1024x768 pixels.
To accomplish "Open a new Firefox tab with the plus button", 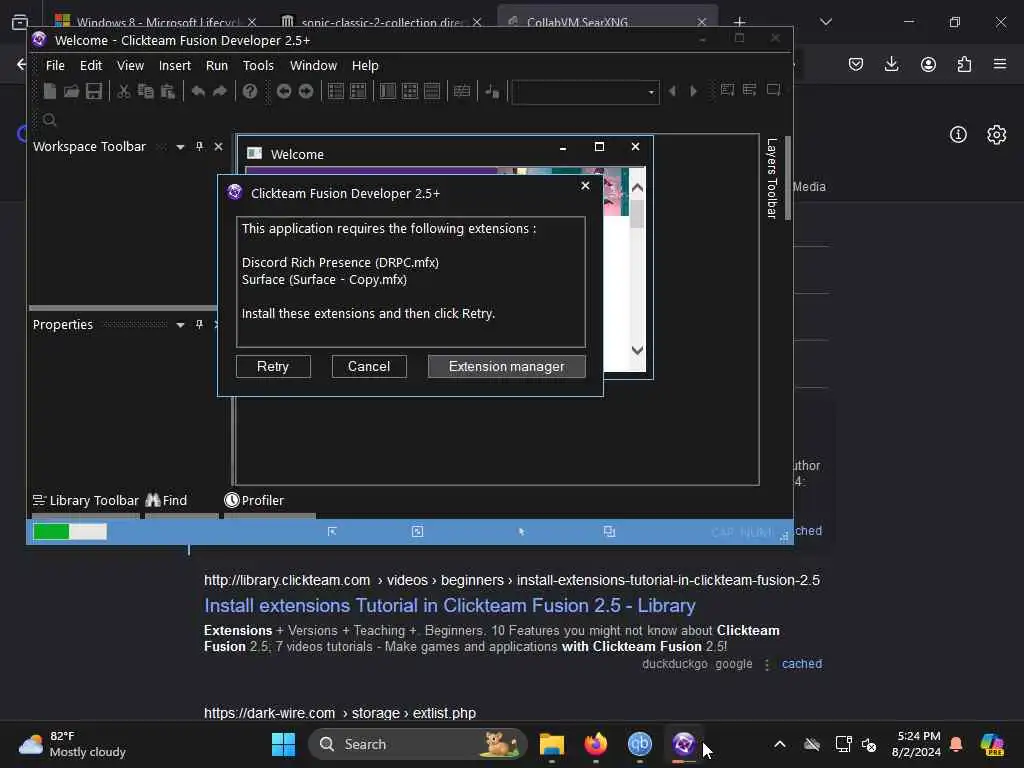I will 739,22.
